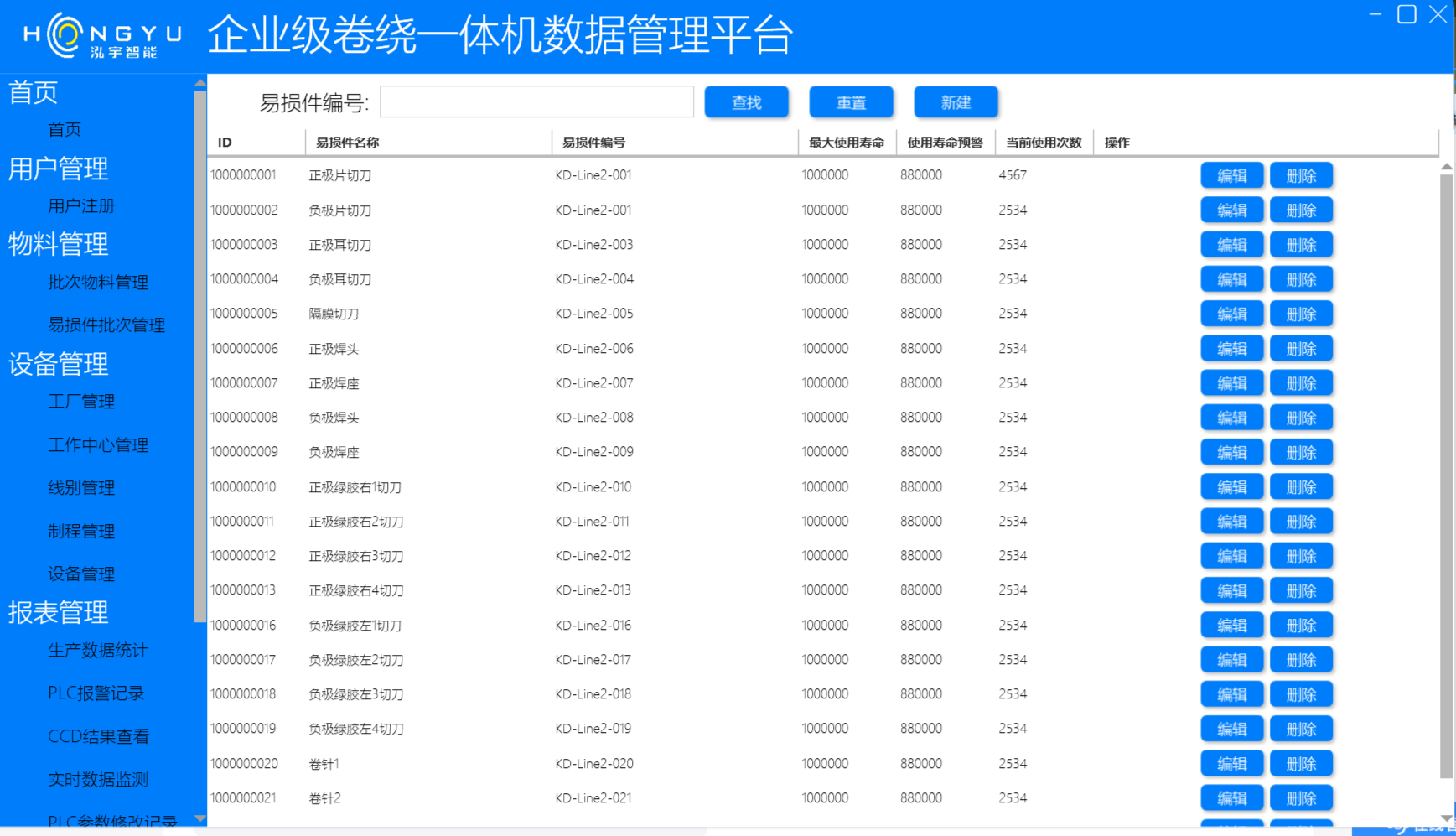Edit row 1000000002 负极片切刀
Screen dimensions: 1456x836
[x=1231, y=210]
